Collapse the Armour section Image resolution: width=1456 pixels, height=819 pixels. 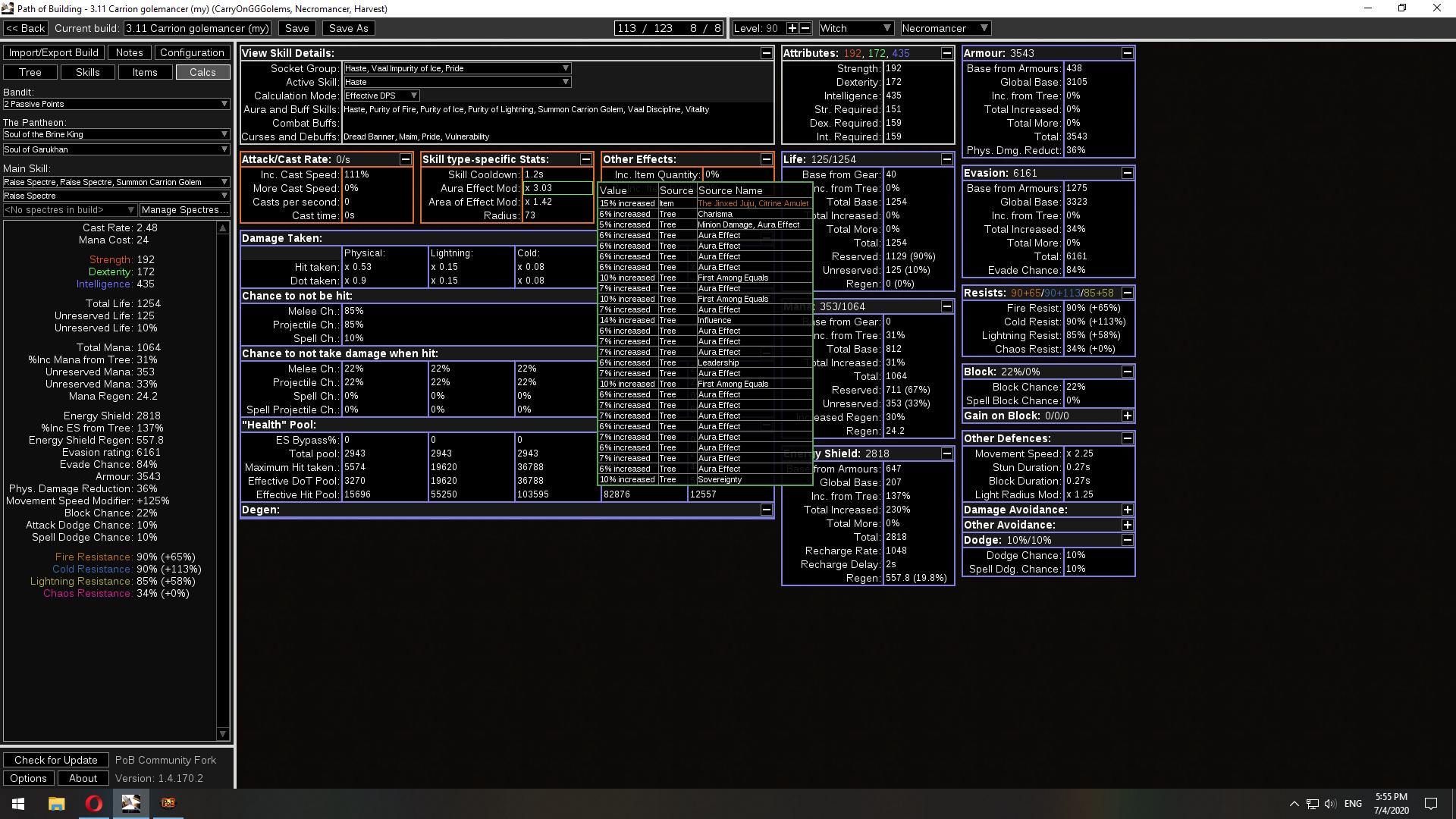point(1127,53)
